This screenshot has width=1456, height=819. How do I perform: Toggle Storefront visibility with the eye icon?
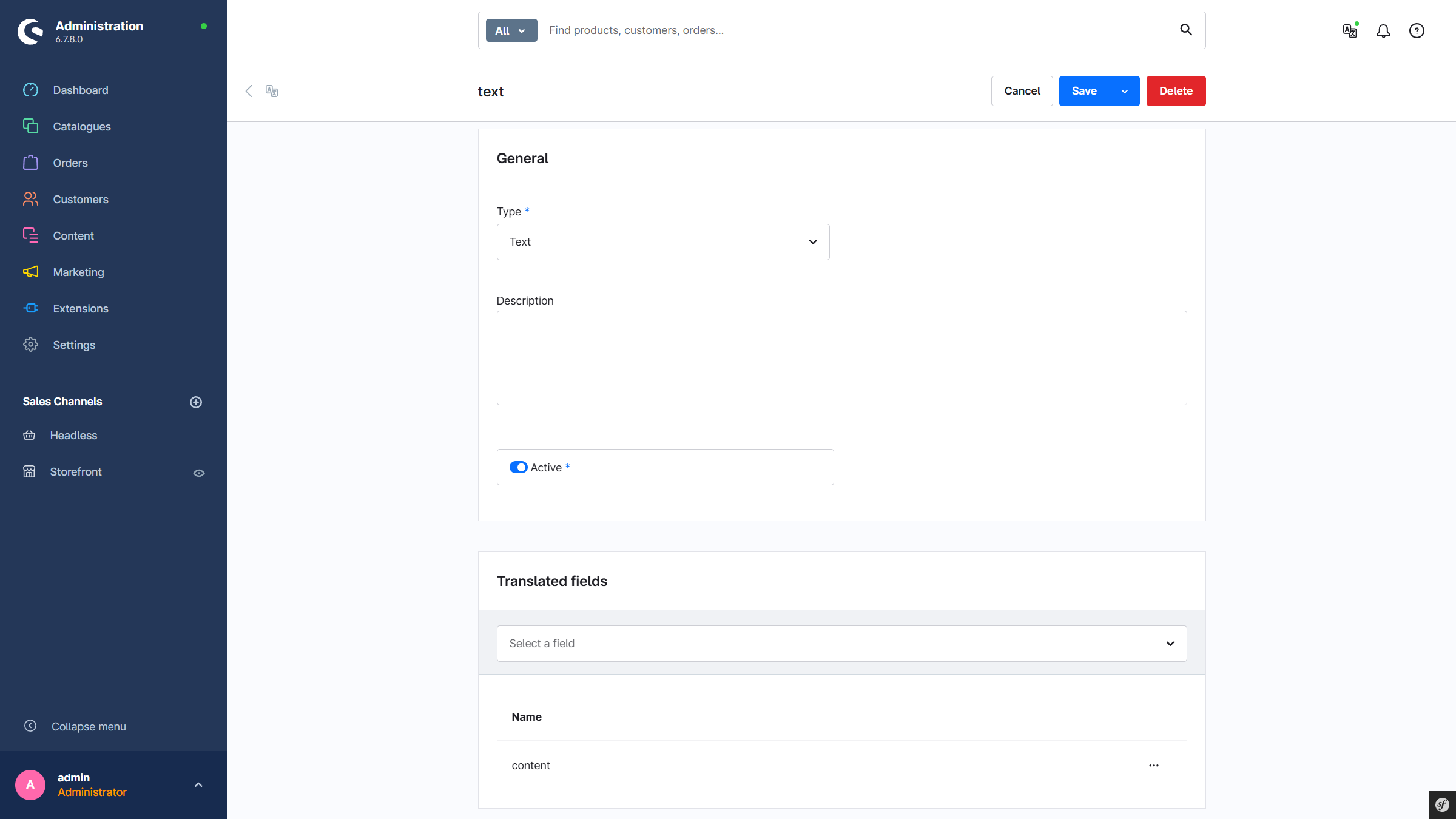(x=199, y=473)
